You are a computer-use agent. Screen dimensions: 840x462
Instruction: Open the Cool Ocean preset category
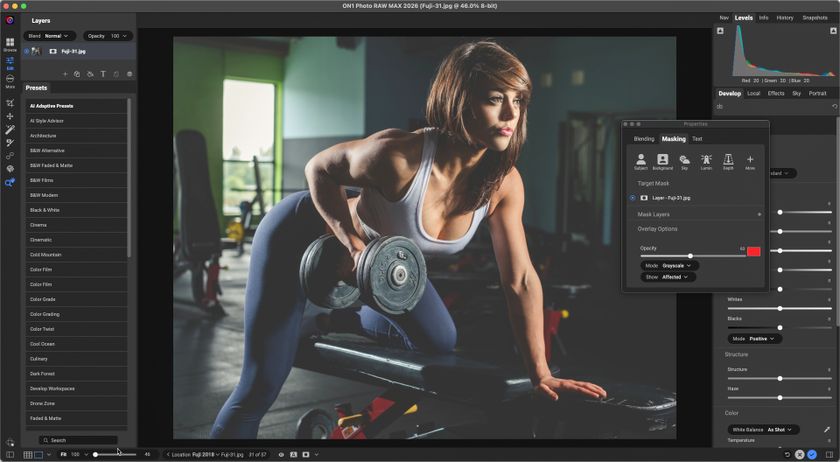point(77,344)
